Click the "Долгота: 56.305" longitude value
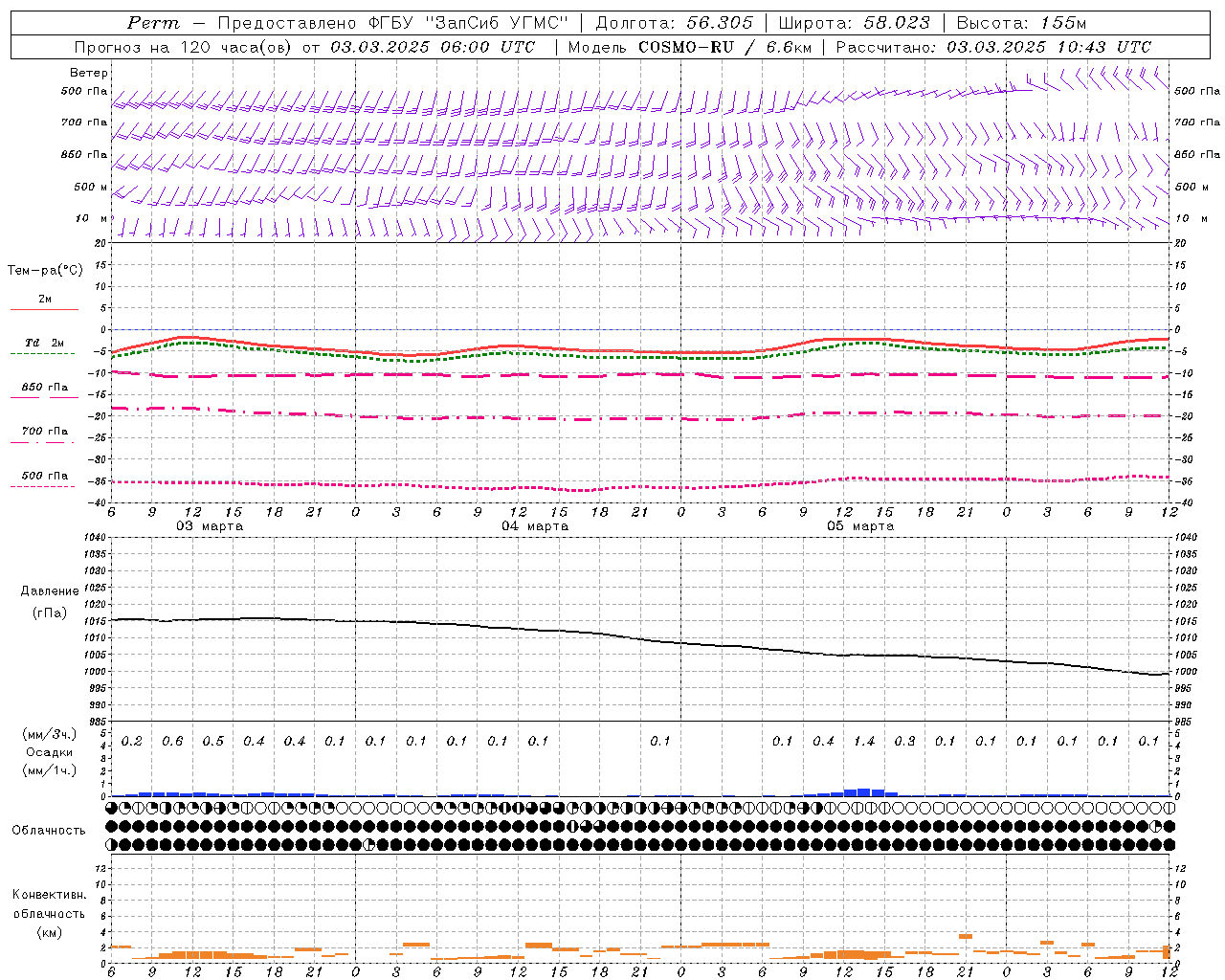 point(675,23)
